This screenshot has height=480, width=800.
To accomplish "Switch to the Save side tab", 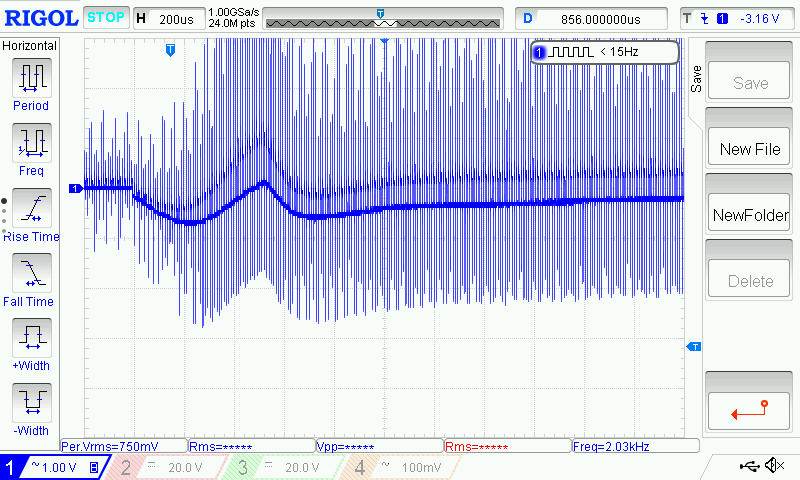I will [696, 78].
